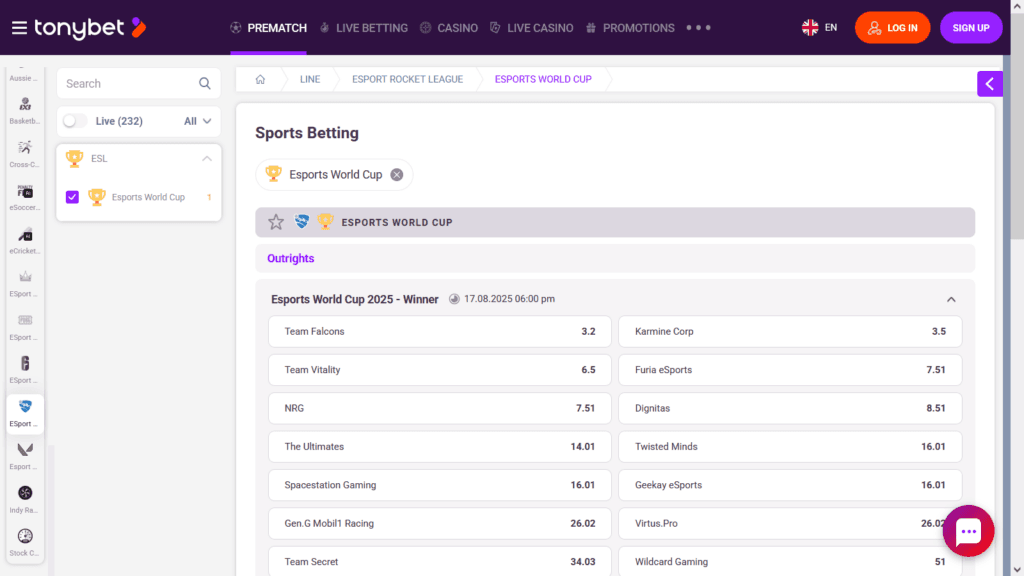Click the home icon in breadcrumb

262,79
